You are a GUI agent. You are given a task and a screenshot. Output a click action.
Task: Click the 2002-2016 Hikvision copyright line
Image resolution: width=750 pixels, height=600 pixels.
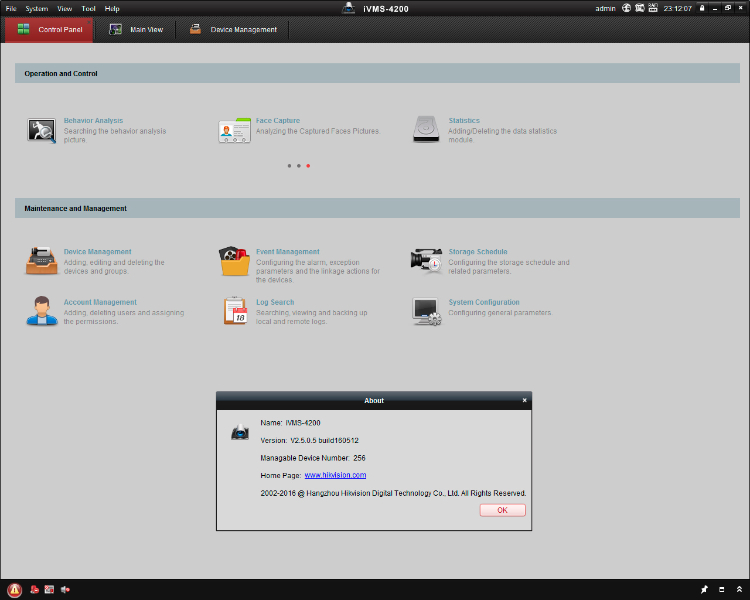click(x=393, y=493)
